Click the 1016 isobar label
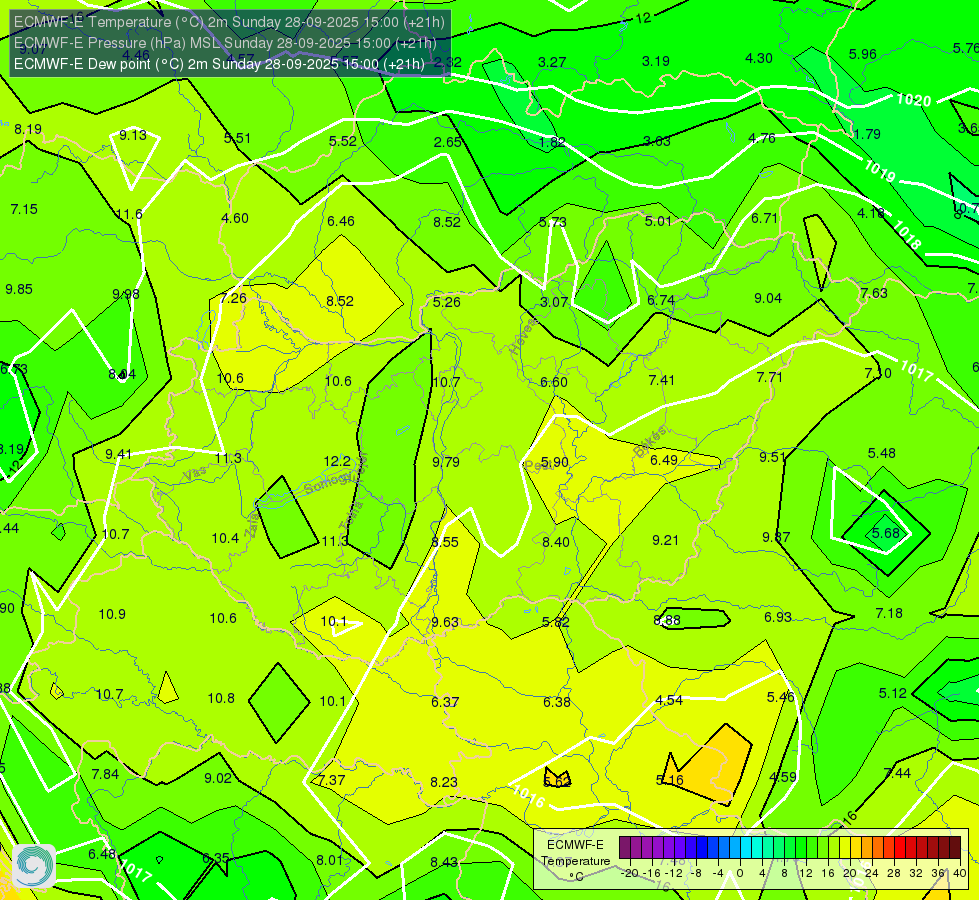This screenshot has height=900, width=979. (x=528, y=796)
